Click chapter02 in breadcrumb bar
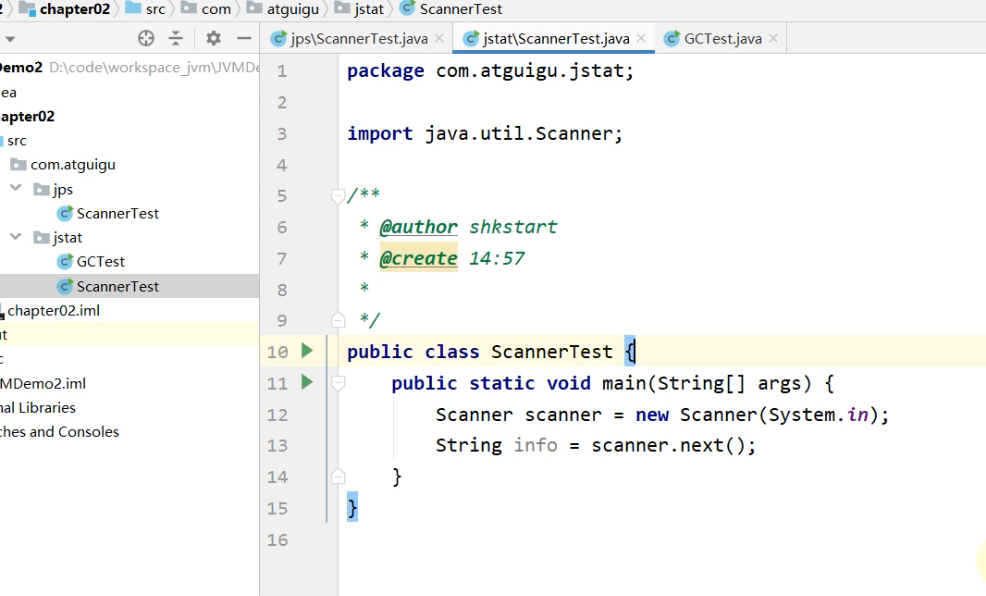This screenshot has width=986, height=596. (74, 9)
